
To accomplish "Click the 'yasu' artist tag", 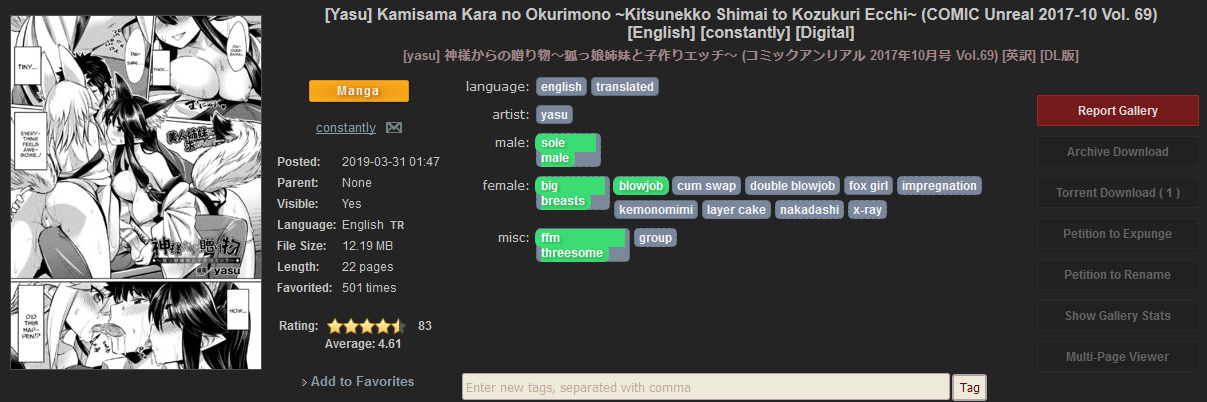I will point(554,115).
